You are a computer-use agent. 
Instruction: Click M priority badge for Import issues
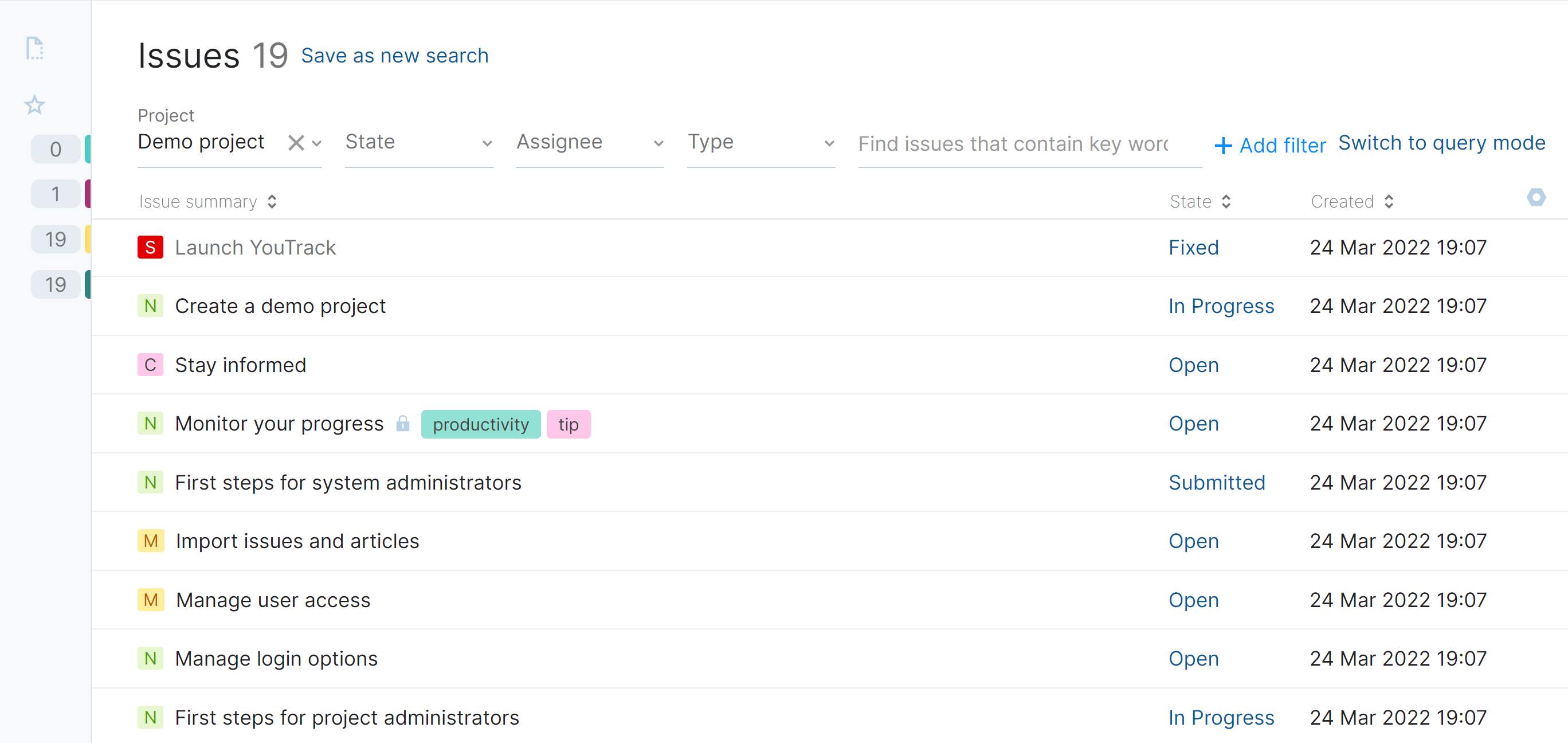[x=150, y=541]
